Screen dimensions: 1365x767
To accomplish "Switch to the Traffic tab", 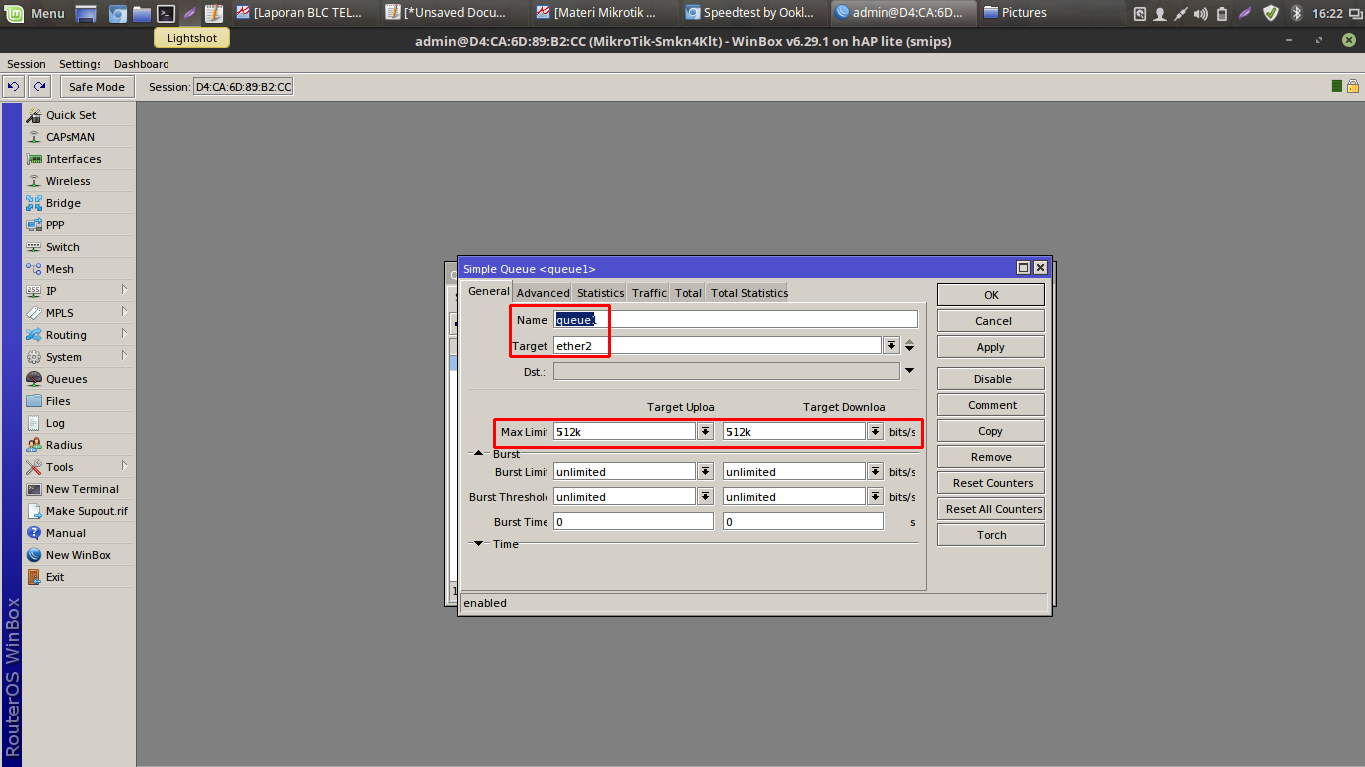I will [x=649, y=293].
